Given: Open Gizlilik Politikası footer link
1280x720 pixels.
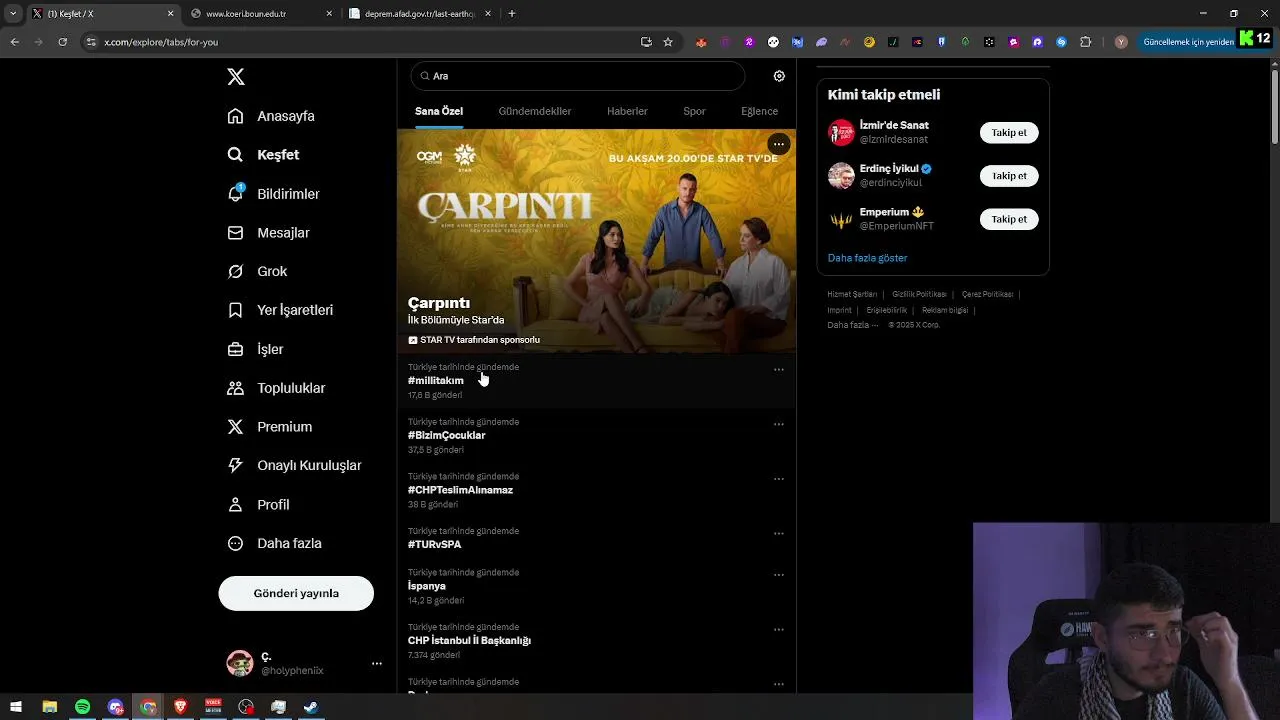Looking at the screenshot, I should click(x=919, y=294).
